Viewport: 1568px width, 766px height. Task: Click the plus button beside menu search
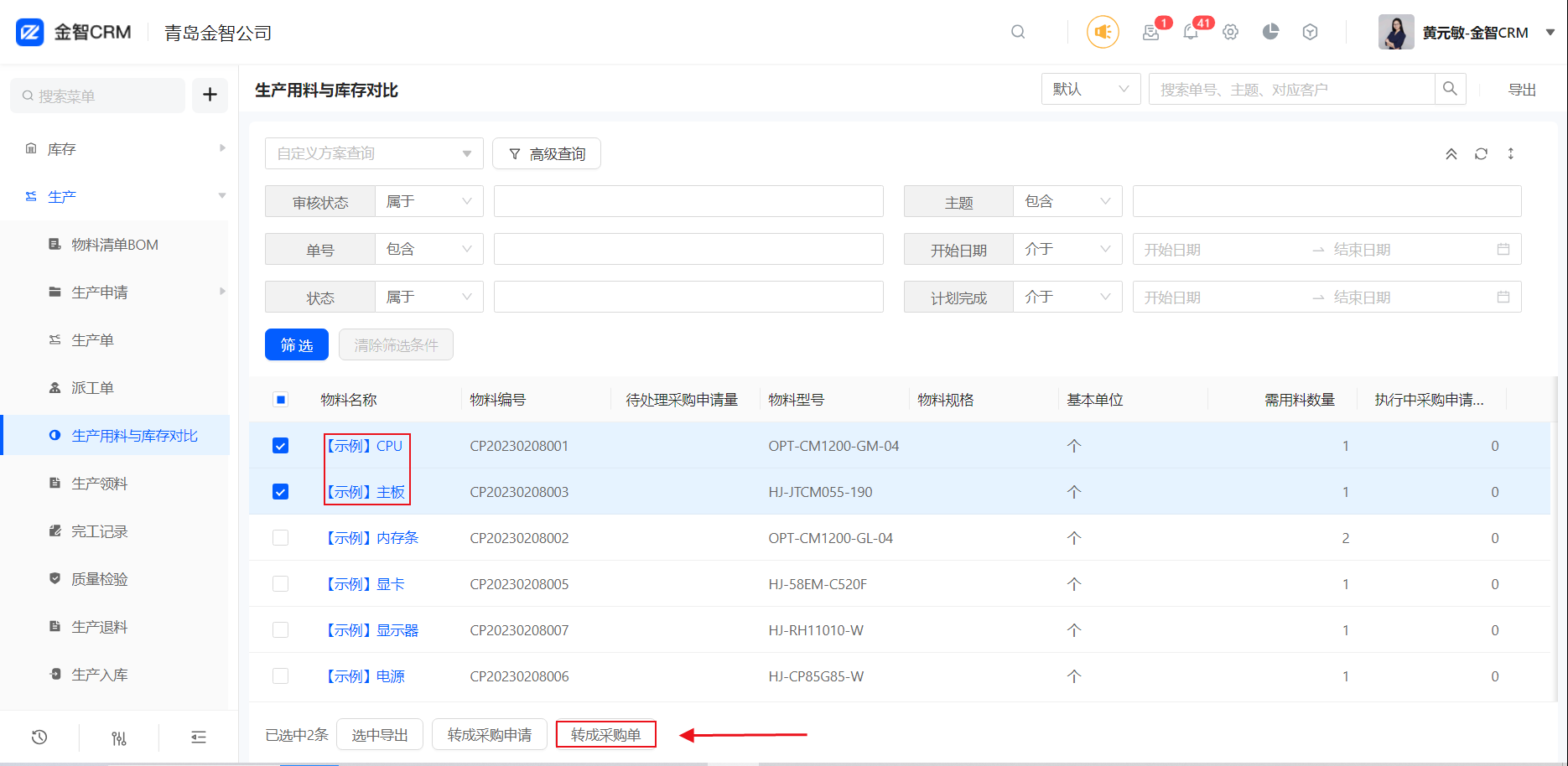pyautogui.click(x=210, y=95)
